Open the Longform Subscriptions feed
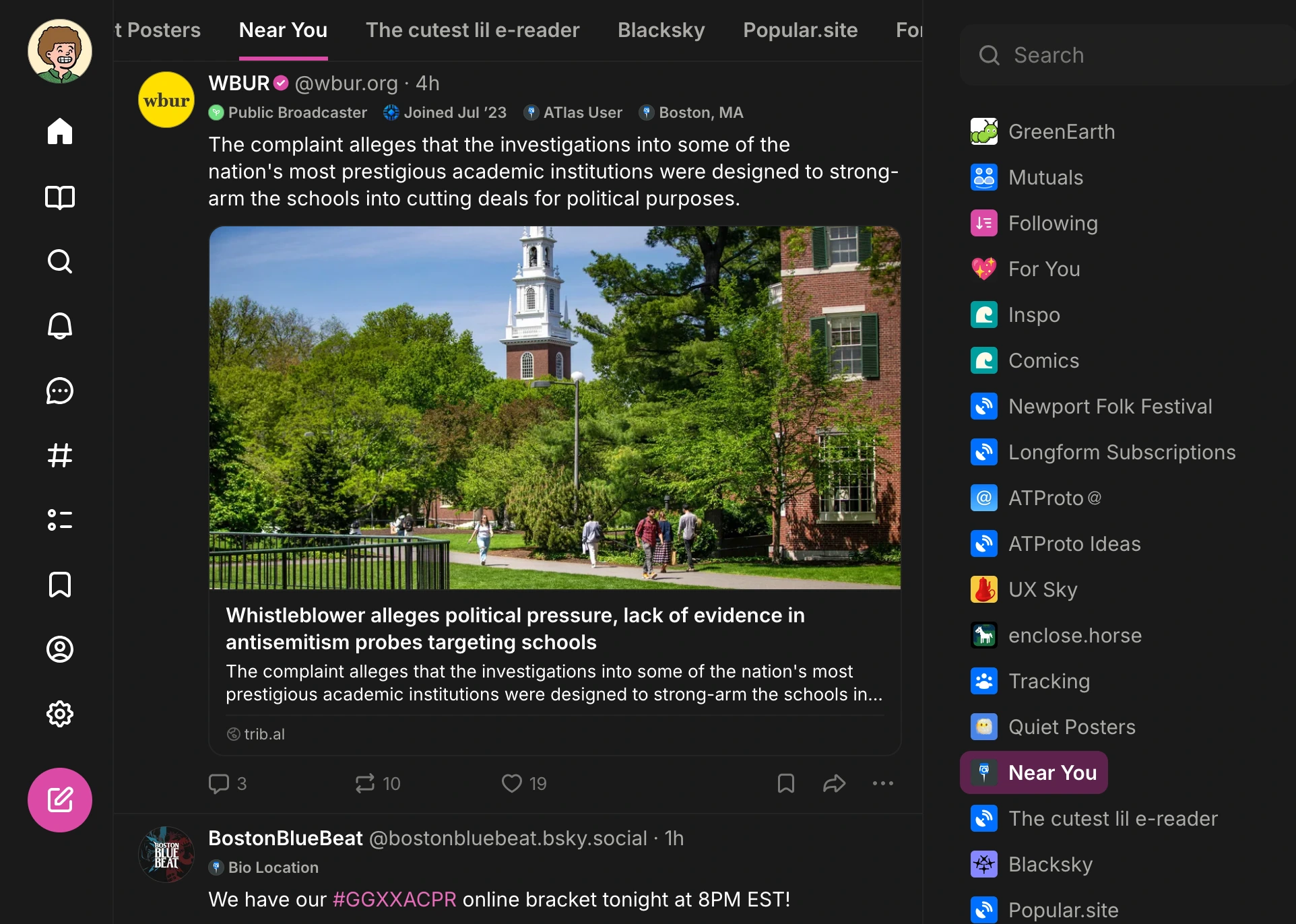The height and width of the screenshot is (924, 1296). coord(1103,452)
